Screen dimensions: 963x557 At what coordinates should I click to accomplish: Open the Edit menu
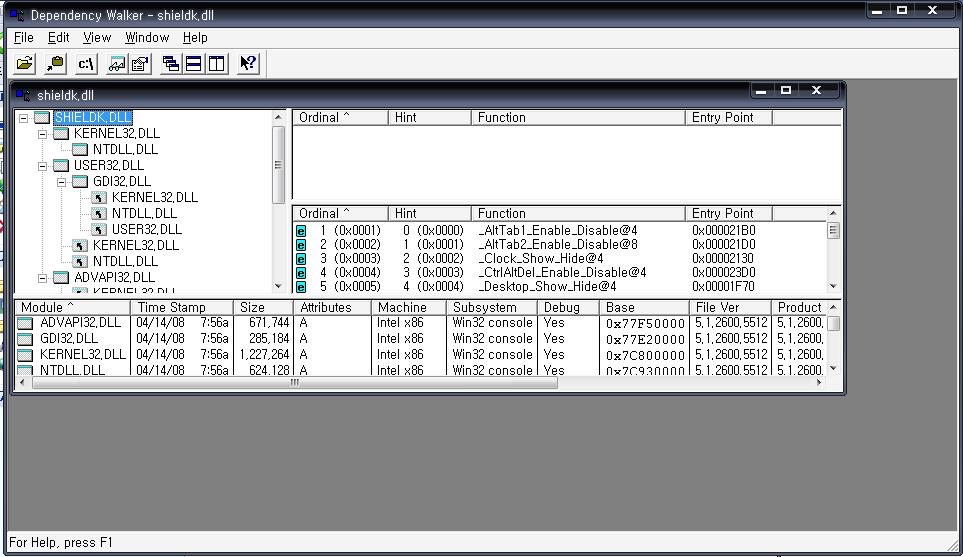pos(58,37)
